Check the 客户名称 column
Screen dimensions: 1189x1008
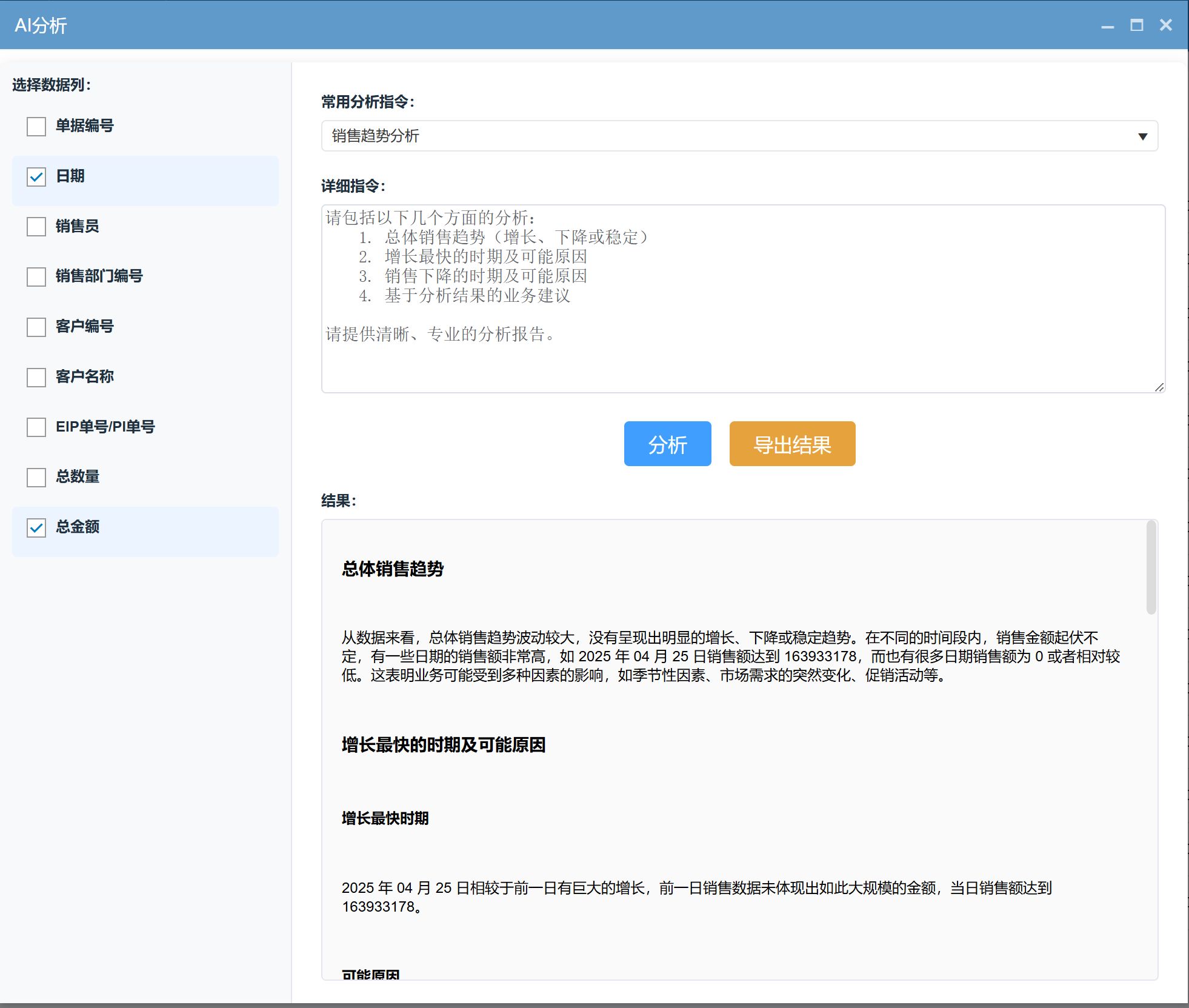pyautogui.click(x=36, y=377)
